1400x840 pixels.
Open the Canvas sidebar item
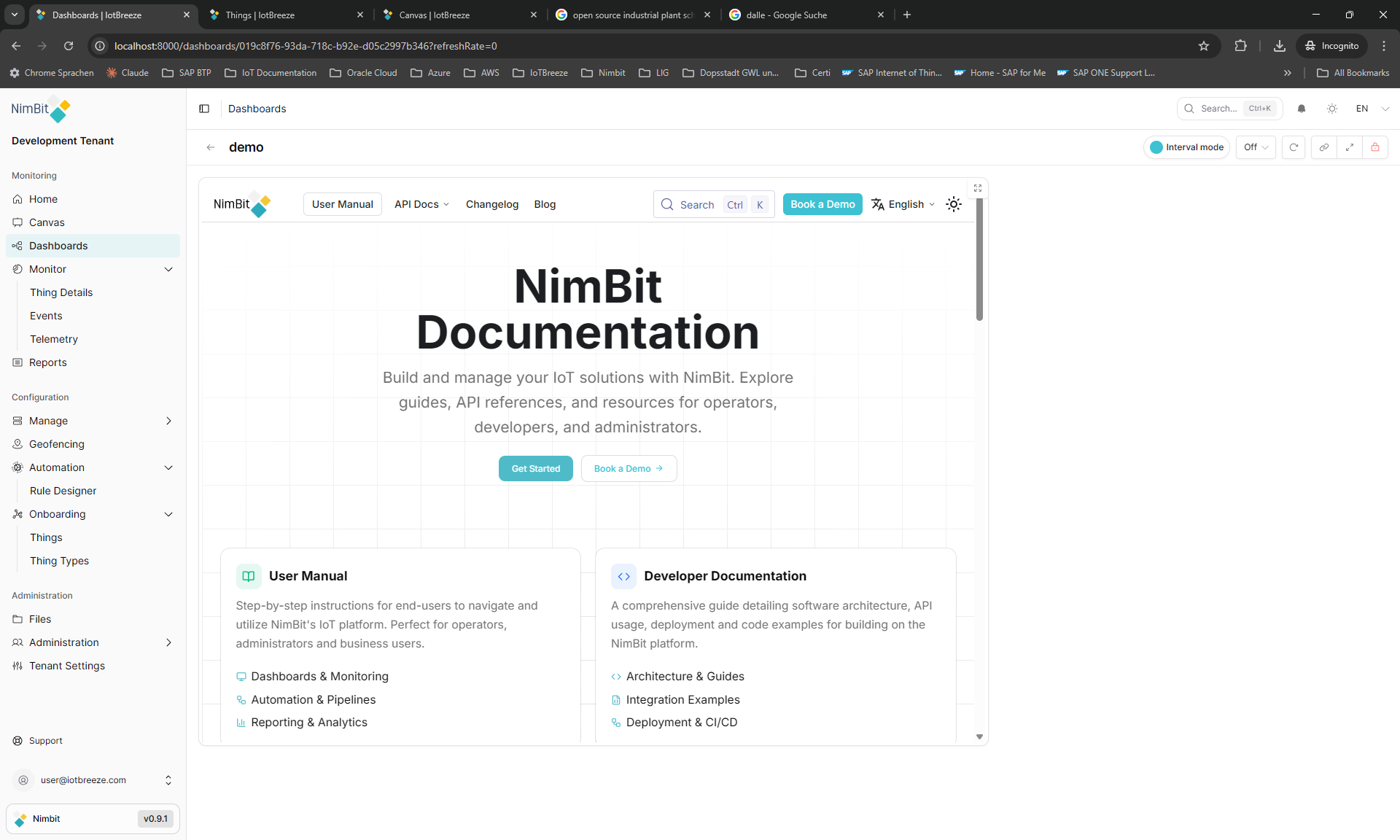(x=47, y=222)
